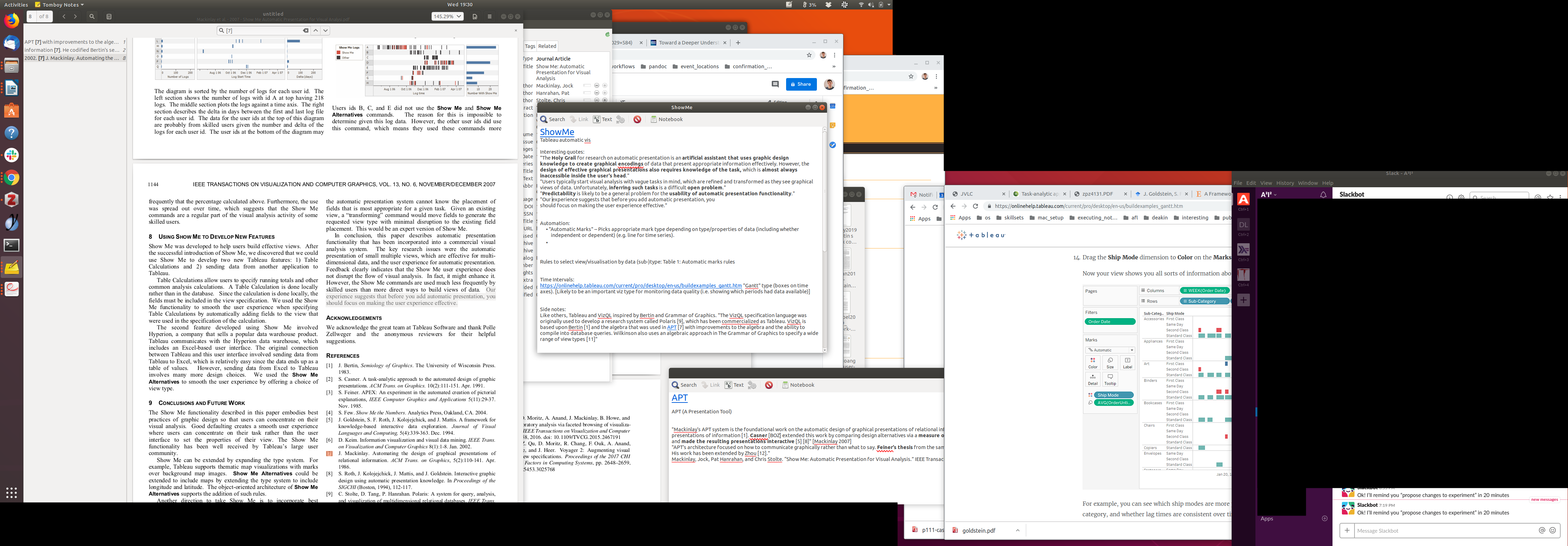Open the Notebook button in ShowMe note
The image size is (1568, 546).
(666, 119)
